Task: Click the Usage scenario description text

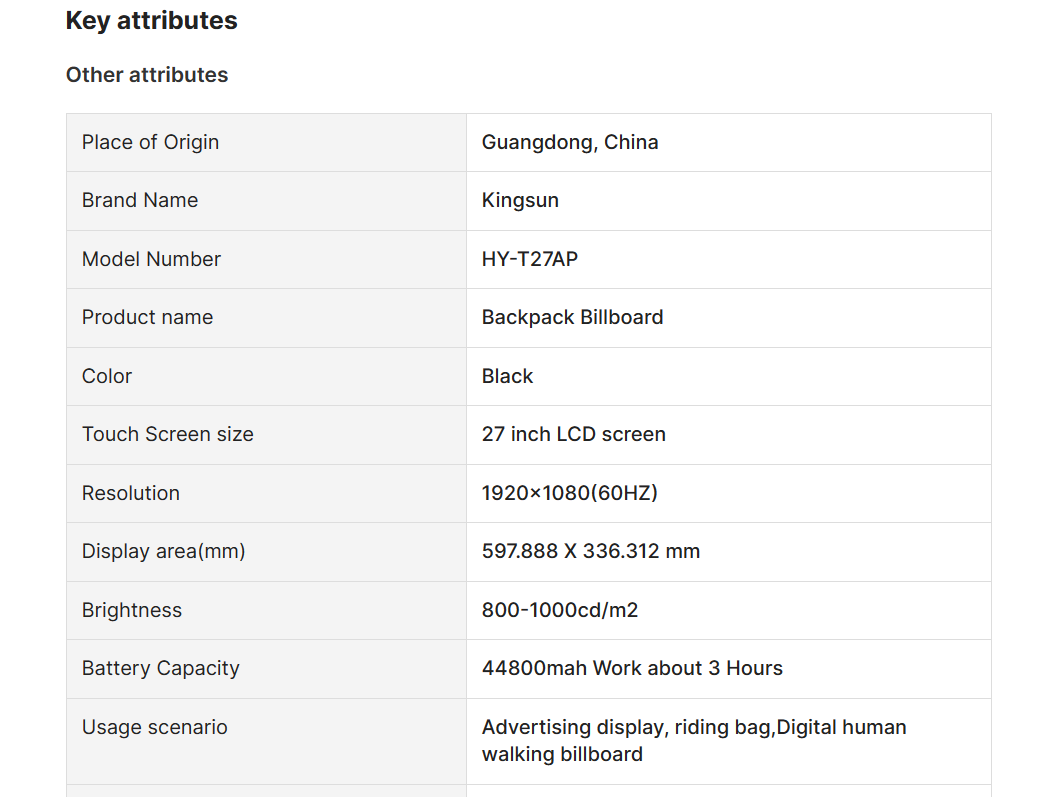Action: (694, 740)
